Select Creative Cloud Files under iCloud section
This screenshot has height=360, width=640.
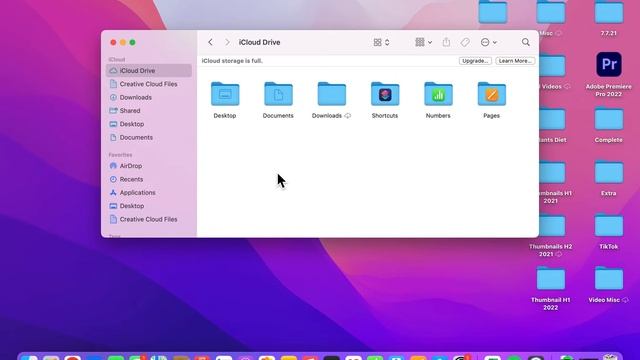(149, 84)
